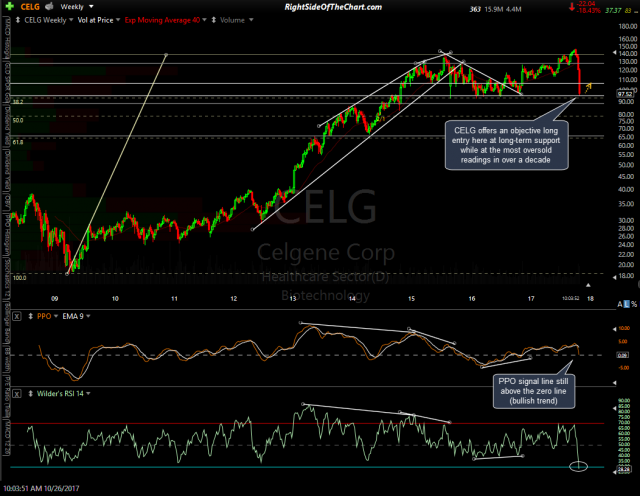Click the green plus add-chart icon
This screenshot has width=640, height=496.
(9, 7)
